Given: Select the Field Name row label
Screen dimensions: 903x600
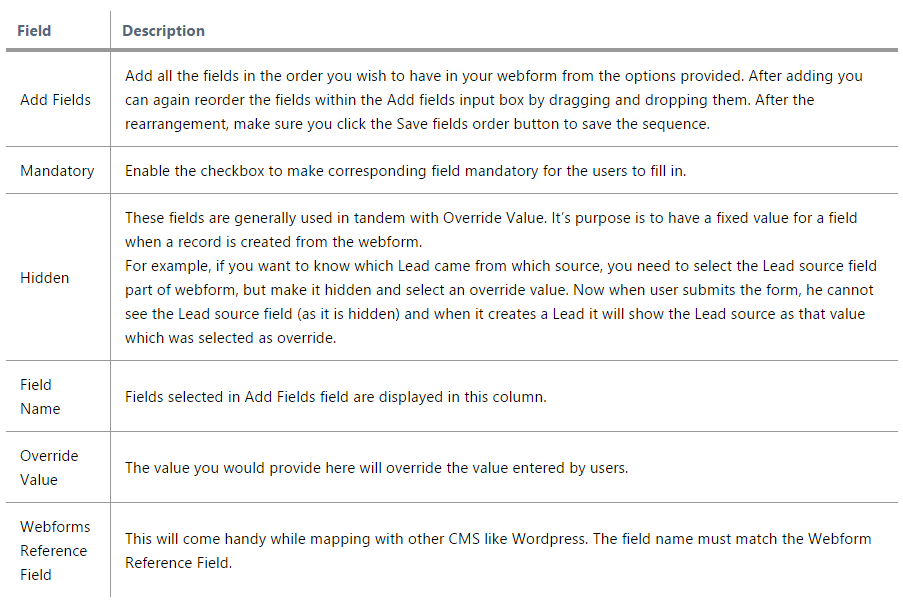Looking at the screenshot, I should point(40,397).
